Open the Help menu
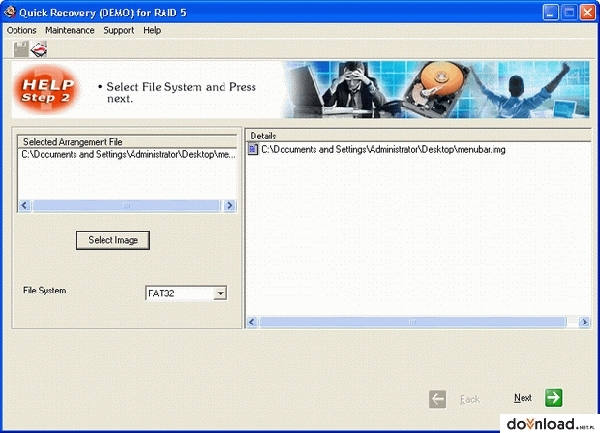The height and width of the screenshot is (433, 600). point(152,30)
